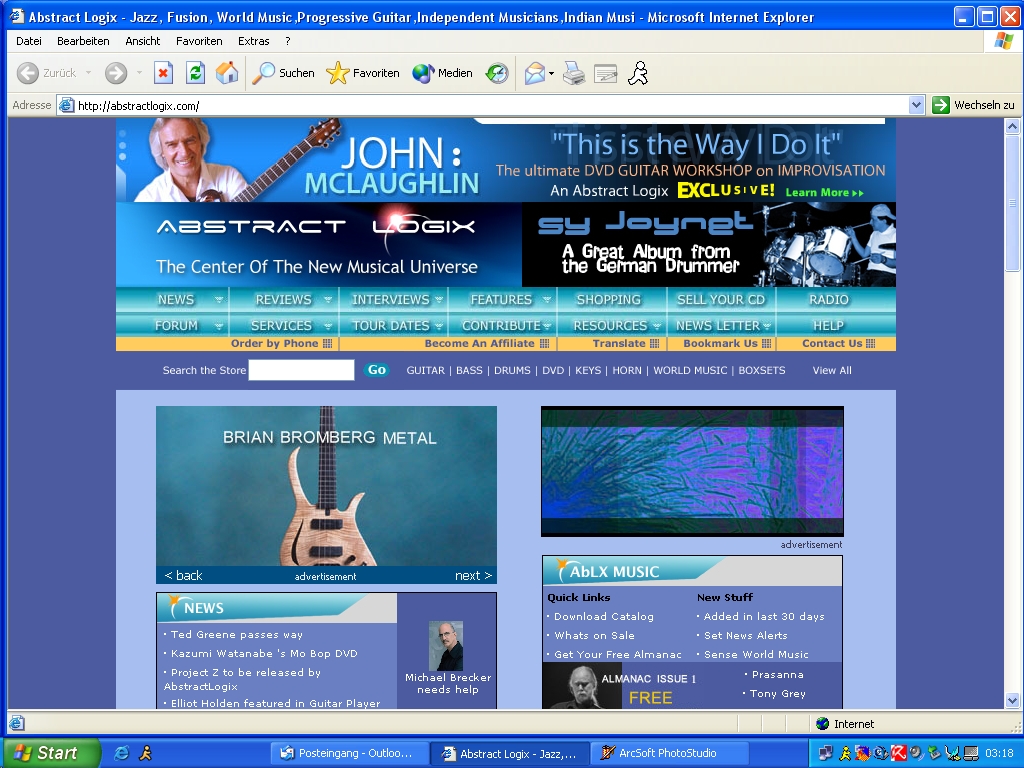Expand the REVIEWS nav dropdown arrow
1024x768 pixels.
coord(328,300)
